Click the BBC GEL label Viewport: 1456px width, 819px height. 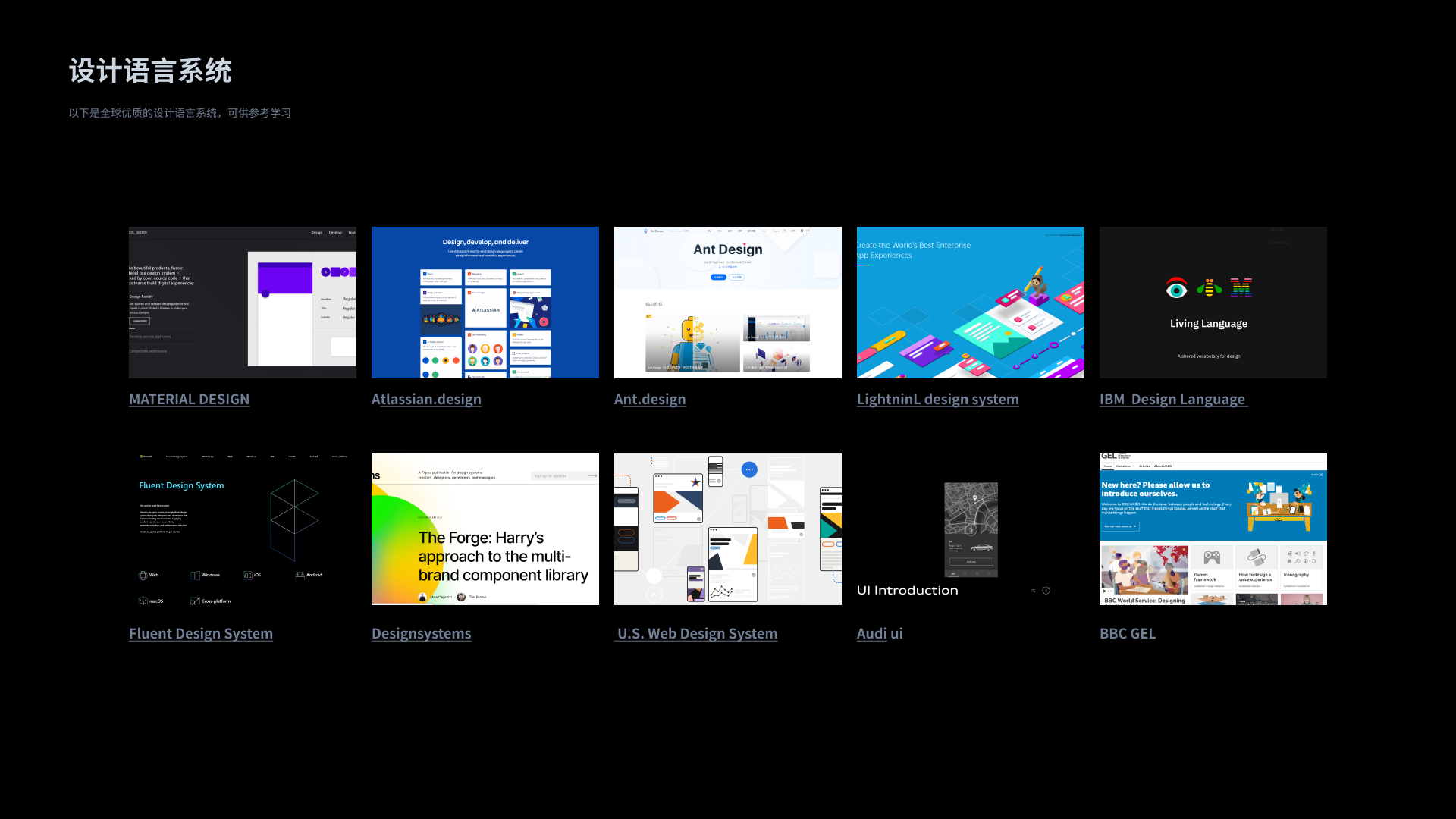pyautogui.click(x=1128, y=634)
